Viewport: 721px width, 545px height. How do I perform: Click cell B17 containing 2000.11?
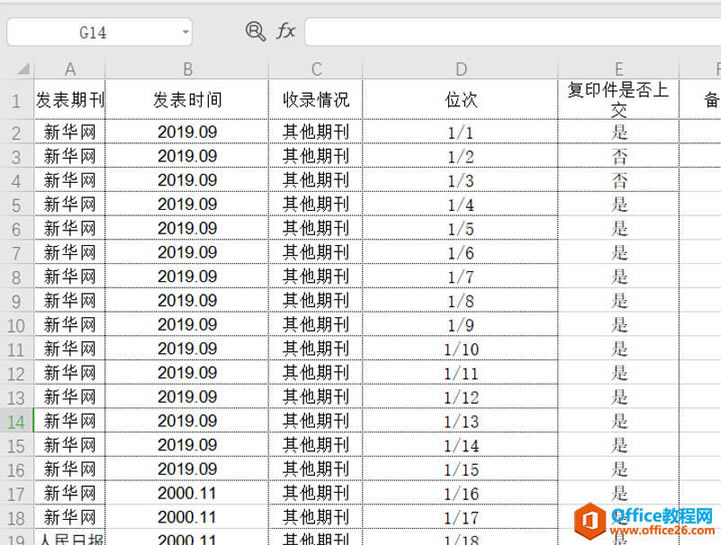click(x=187, y=493)
